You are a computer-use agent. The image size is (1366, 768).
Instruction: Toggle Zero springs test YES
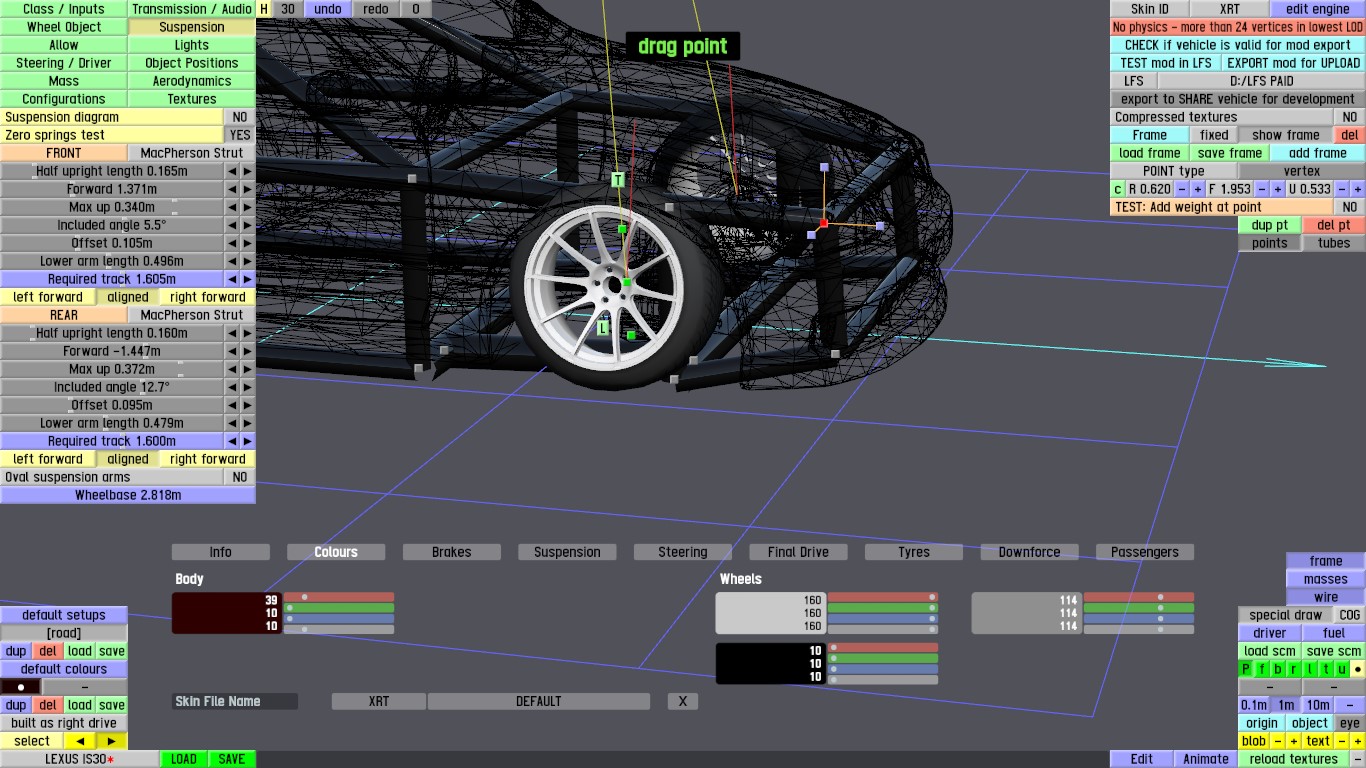(x=240, y=135)
